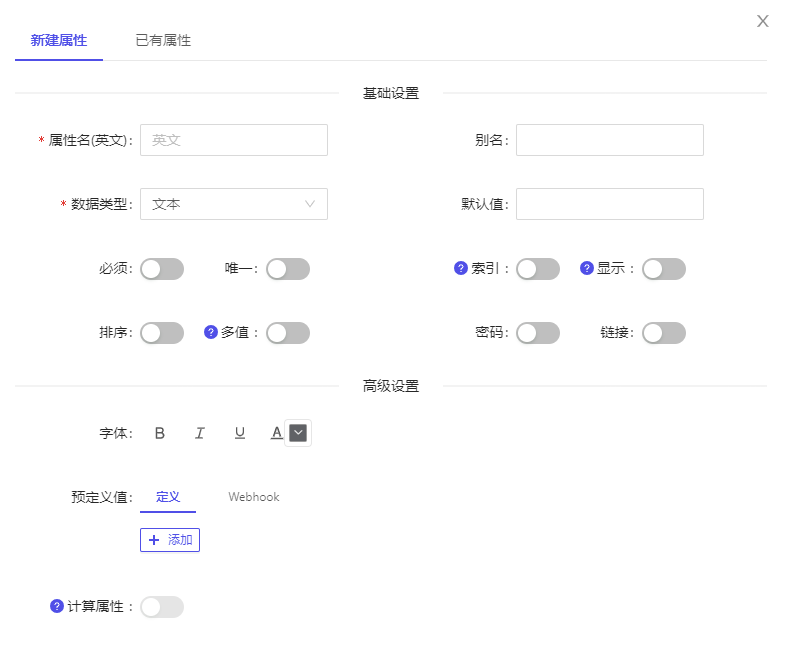Screen dimensions: 785x652
Task: Enable the 必须 required toggle
Action: [162, 269]
